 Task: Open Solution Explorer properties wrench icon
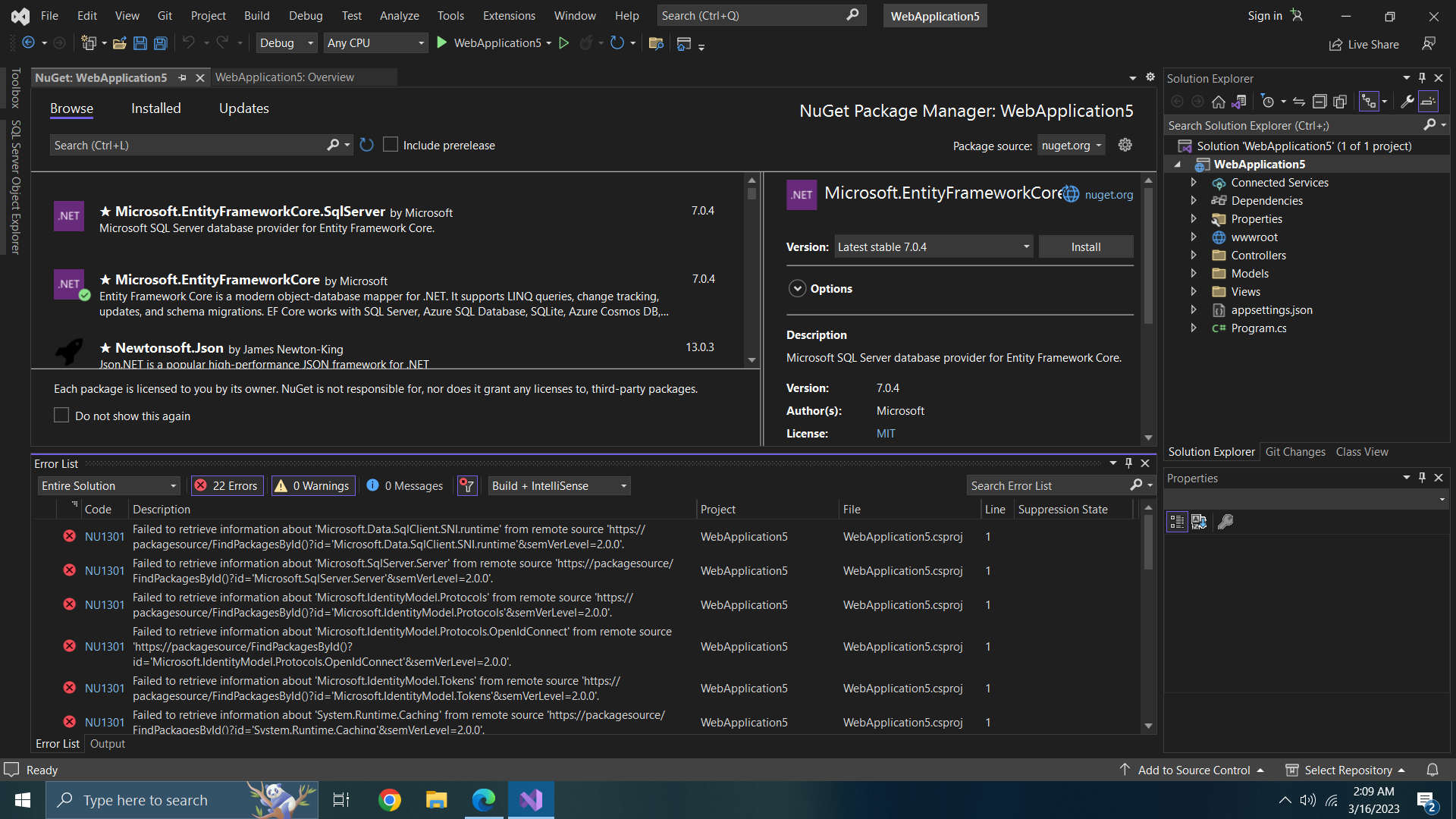coord(1407,102)
